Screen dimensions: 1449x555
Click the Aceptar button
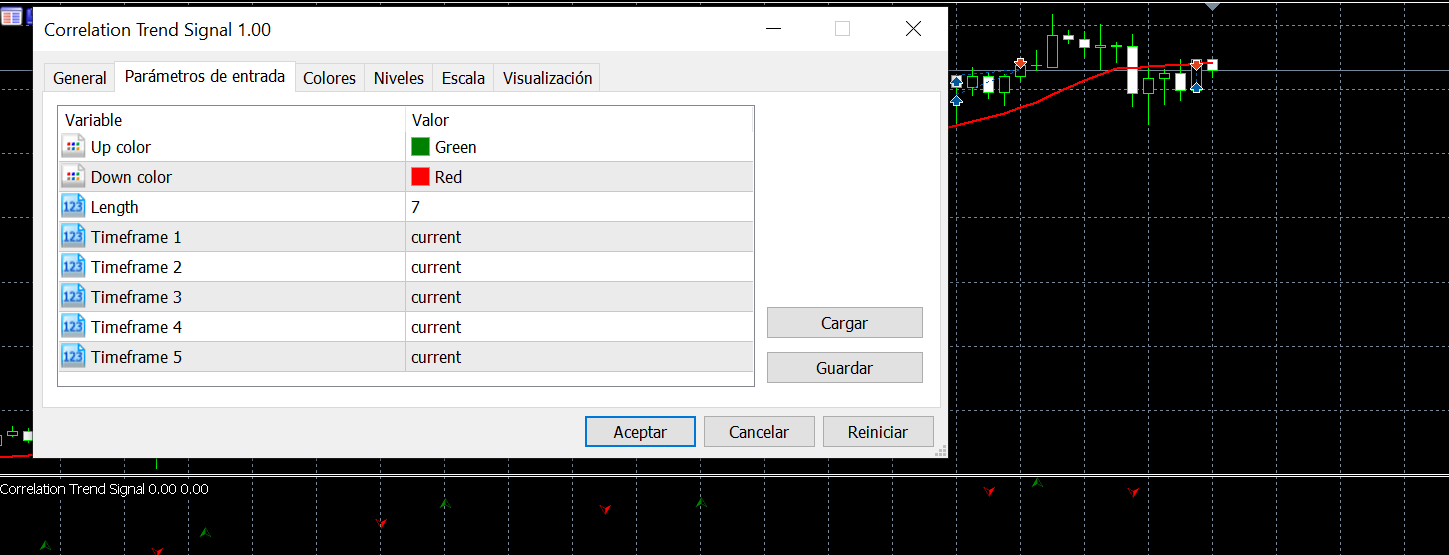point(640,432)
